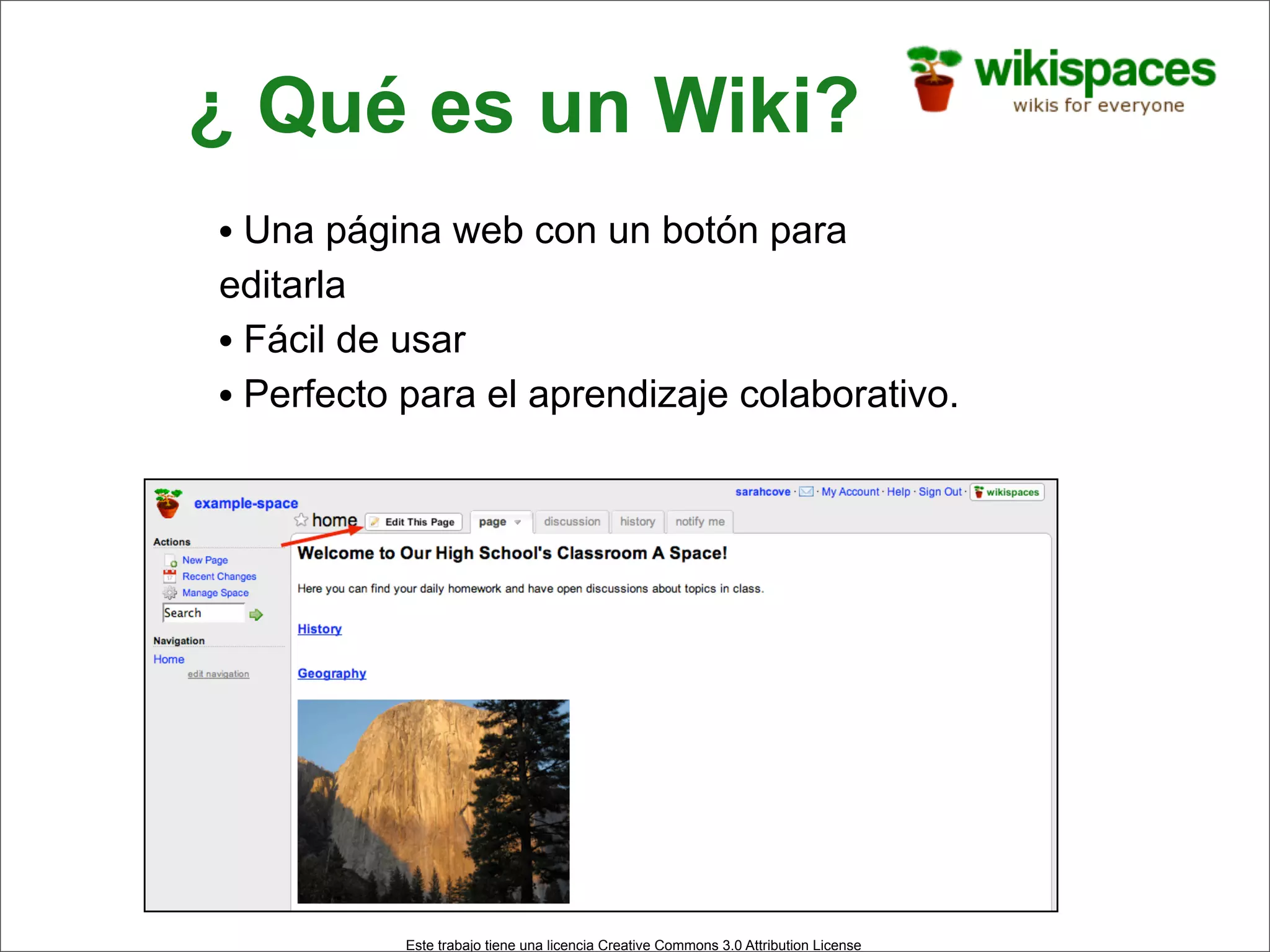
Task: Click the edit navigation link
Action: pos(218,674)
